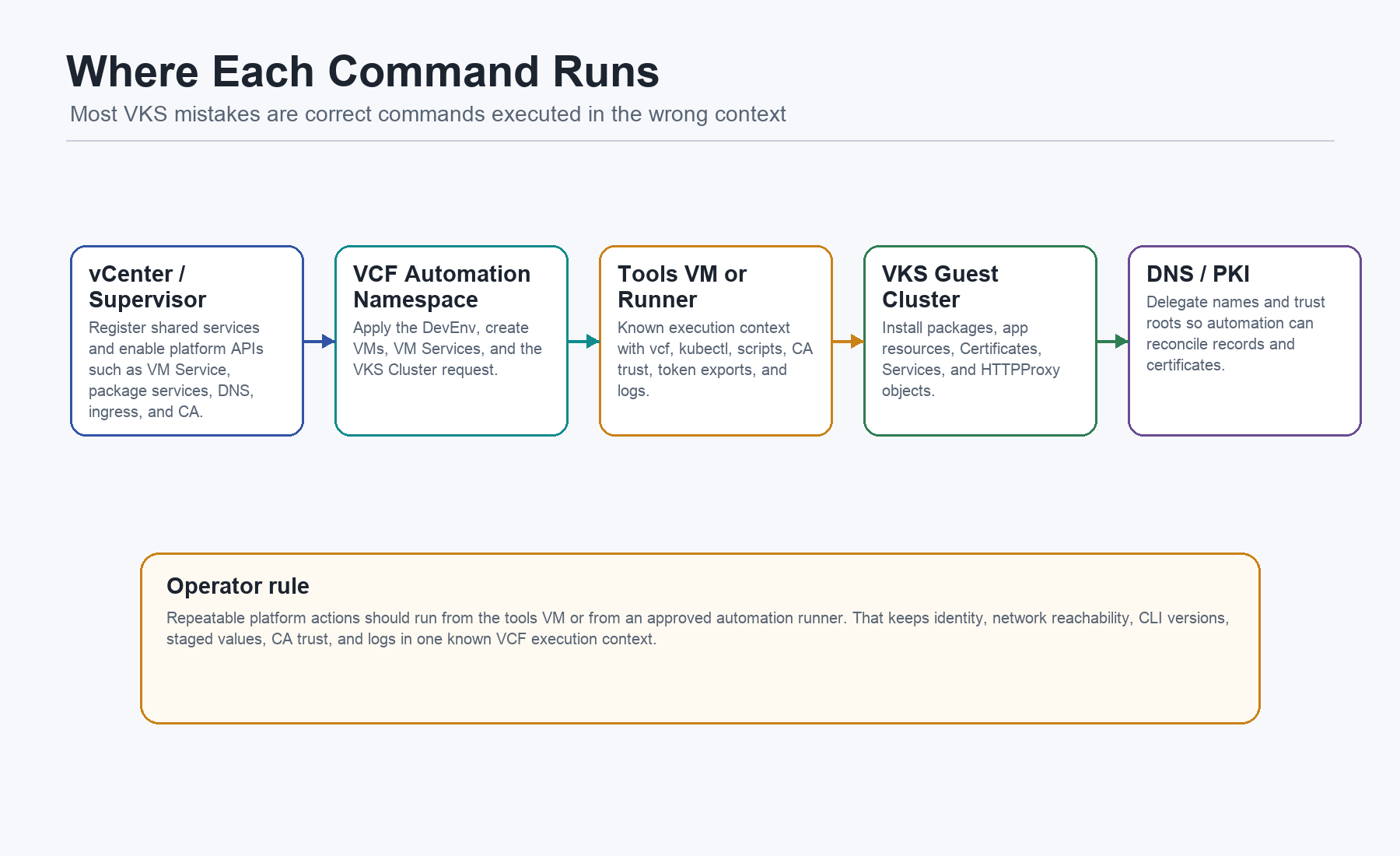
Task: Select the 'VCF Automation Namespace' heading
Action: pyautogui.click(x=442, y=286)
